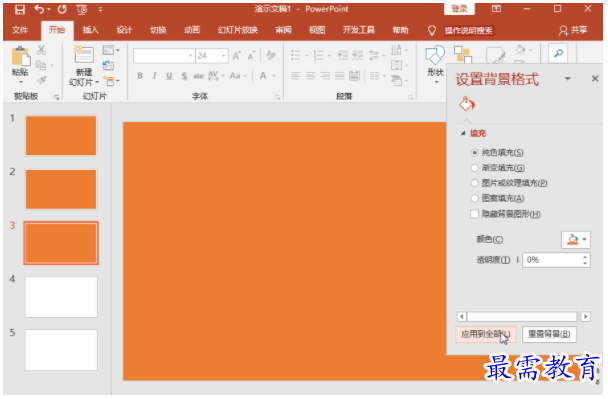Click the Copy icon in clipboard group
Screen dimensions: 608x399
[41, 65]
